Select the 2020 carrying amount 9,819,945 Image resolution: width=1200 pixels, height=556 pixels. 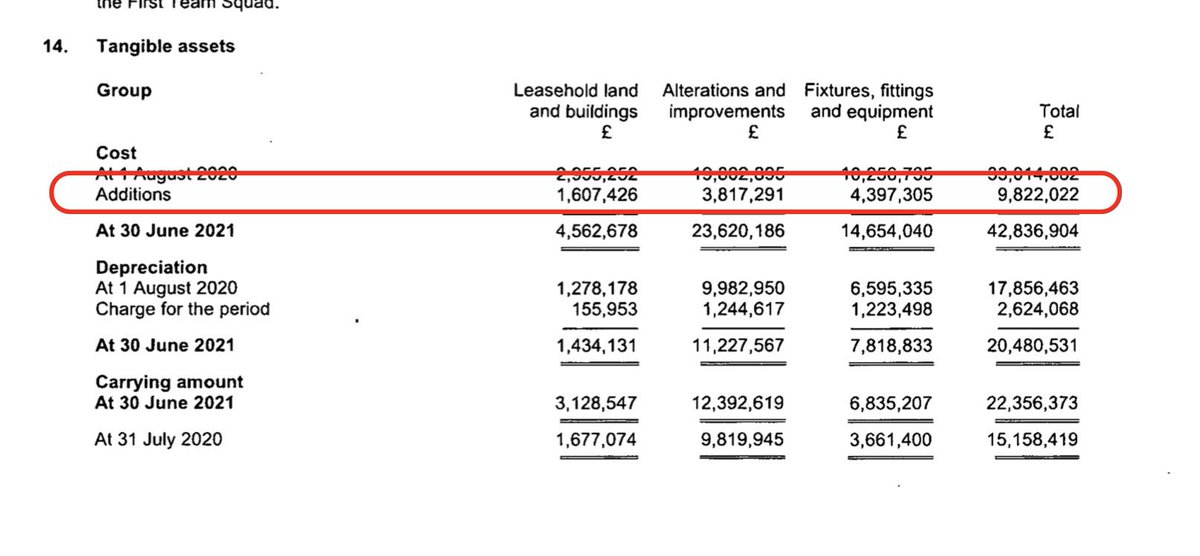click(743, 439)
